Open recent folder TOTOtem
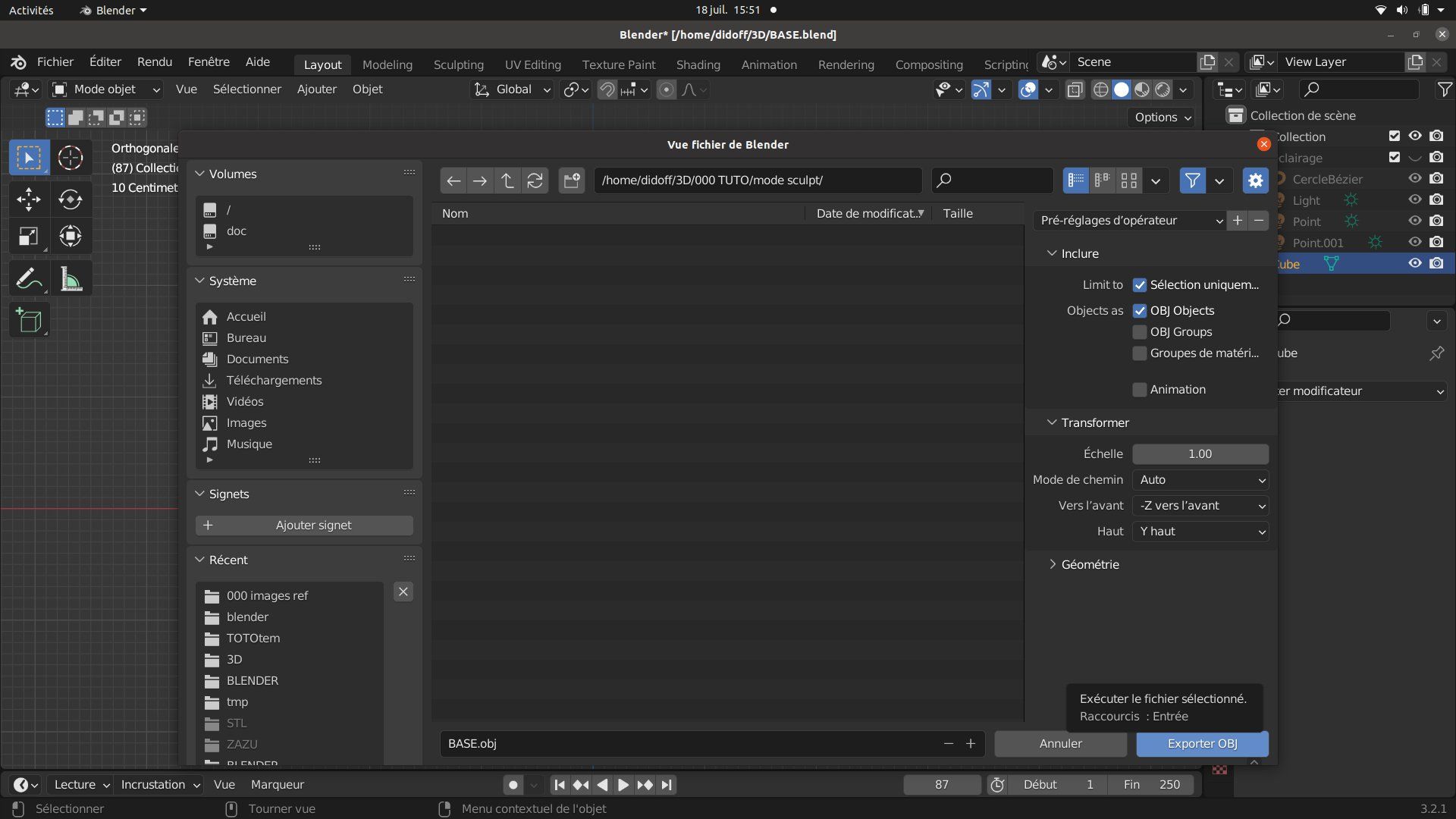Screen dimensions: 1456x819 click(x=253, y=639)
